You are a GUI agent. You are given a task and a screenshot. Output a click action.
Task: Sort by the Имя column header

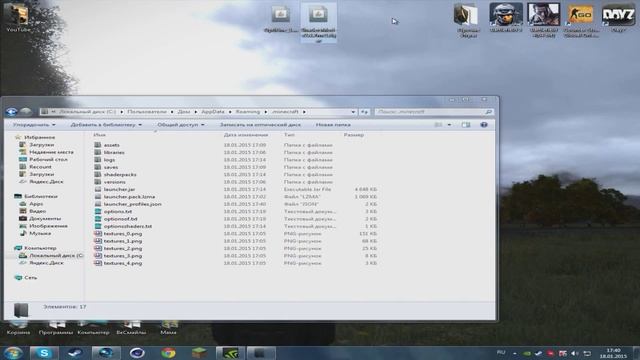(x=99, y=135)
